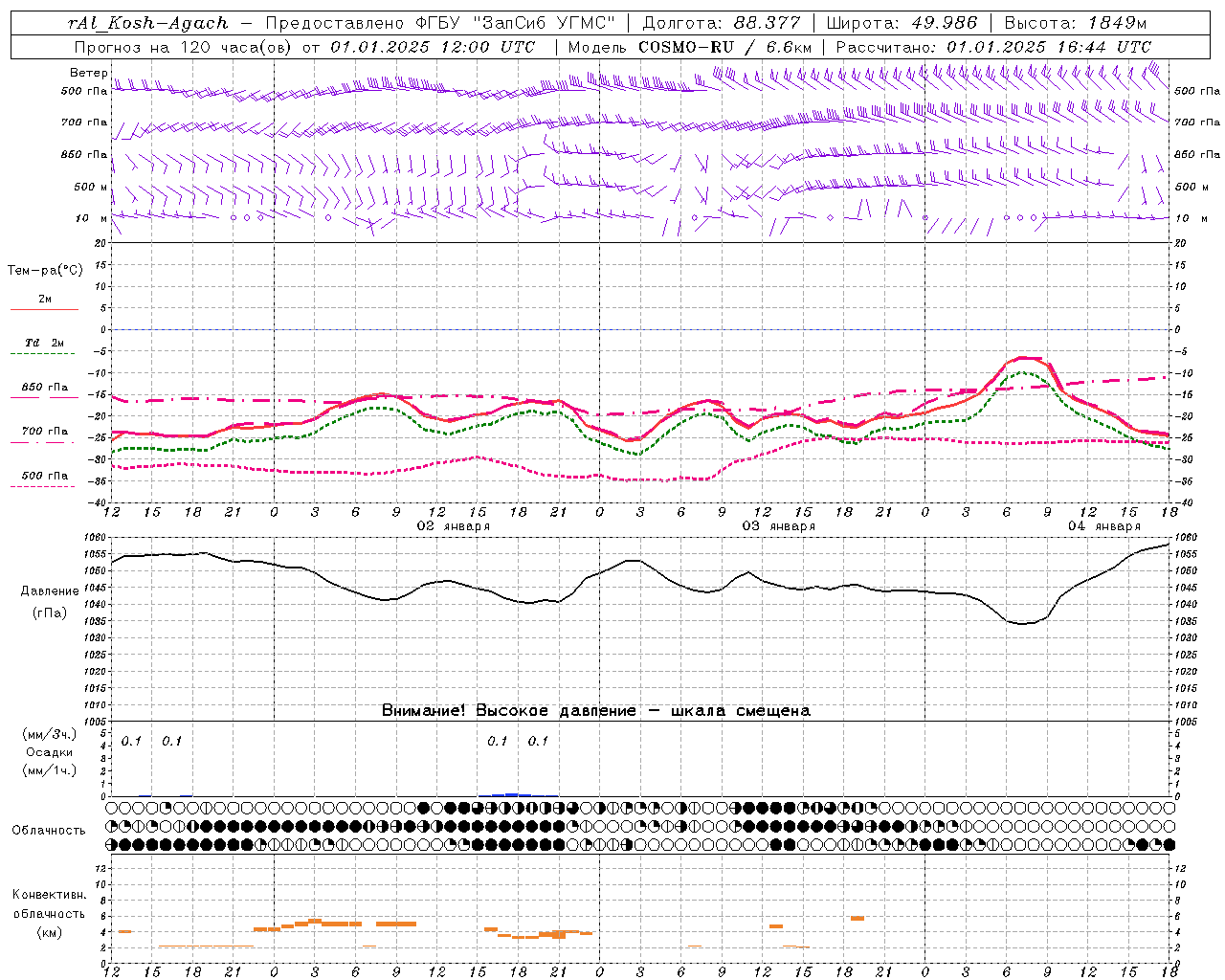The width and height of the screenshot is (1225, 980).
Task: Click the (мм/1ч.) precipitation unit label
Action: (x=50, y=770)
